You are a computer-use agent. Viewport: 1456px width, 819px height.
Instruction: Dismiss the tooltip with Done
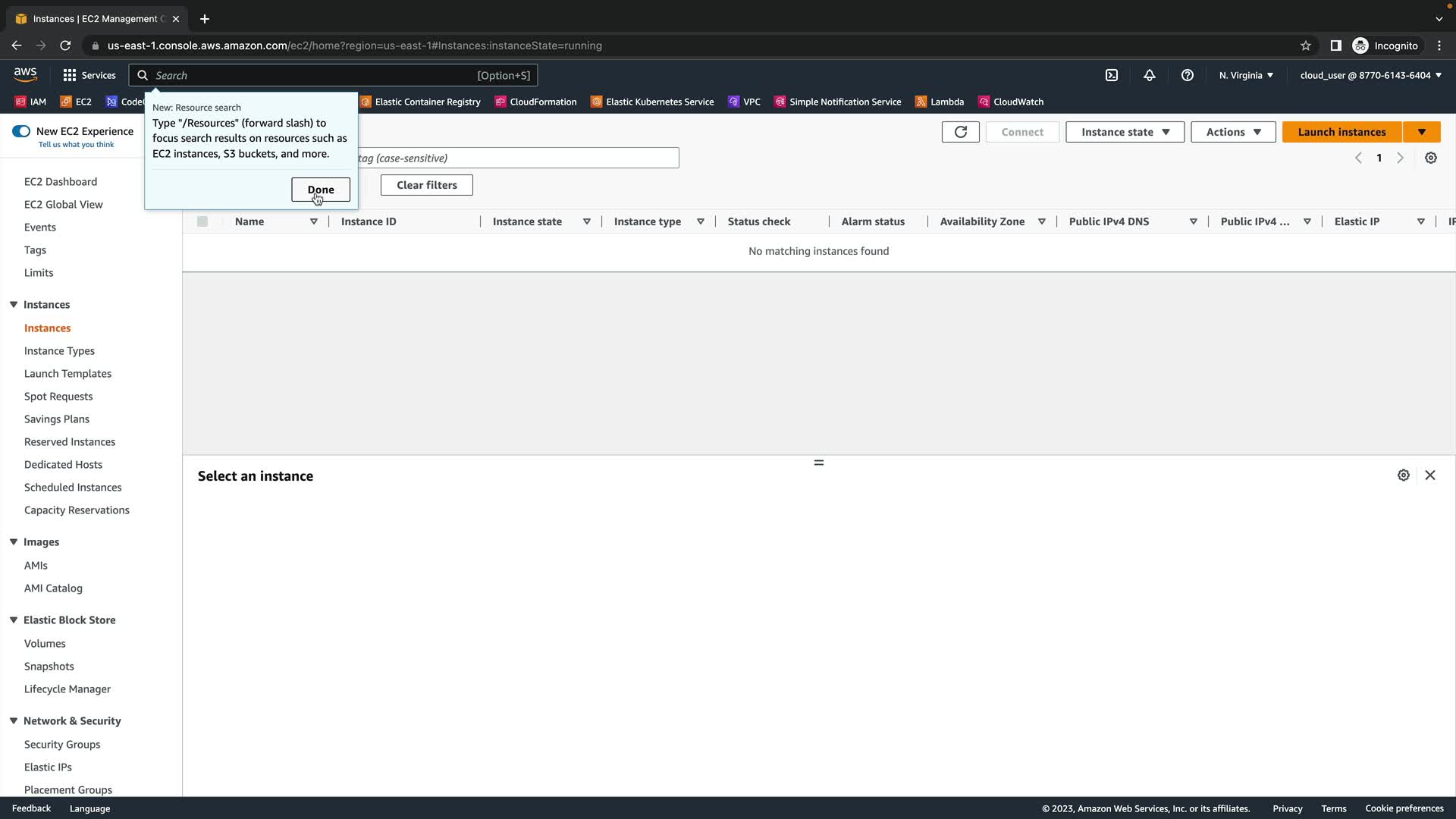click(x=320, y=190)
